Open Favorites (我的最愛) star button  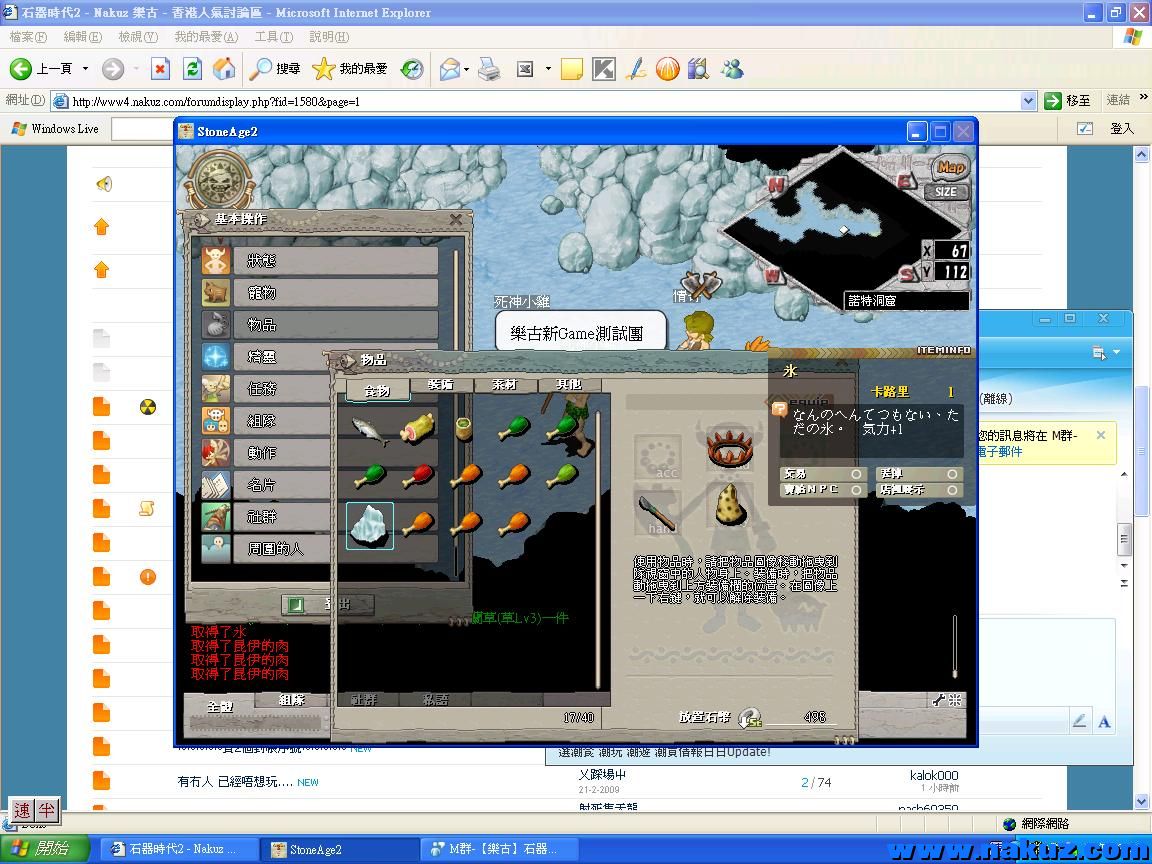point(350,69)
